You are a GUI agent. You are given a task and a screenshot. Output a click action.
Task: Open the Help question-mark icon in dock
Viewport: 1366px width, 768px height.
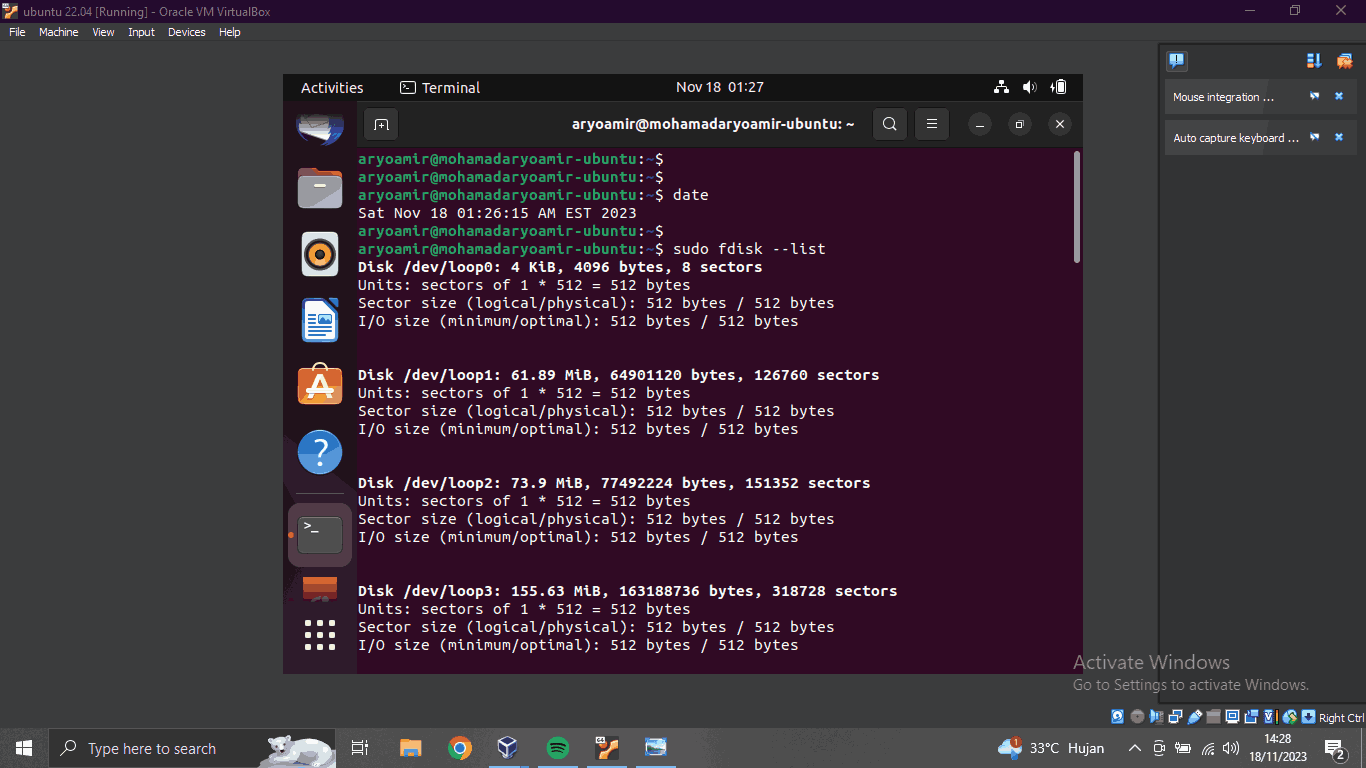click(320, 453)
